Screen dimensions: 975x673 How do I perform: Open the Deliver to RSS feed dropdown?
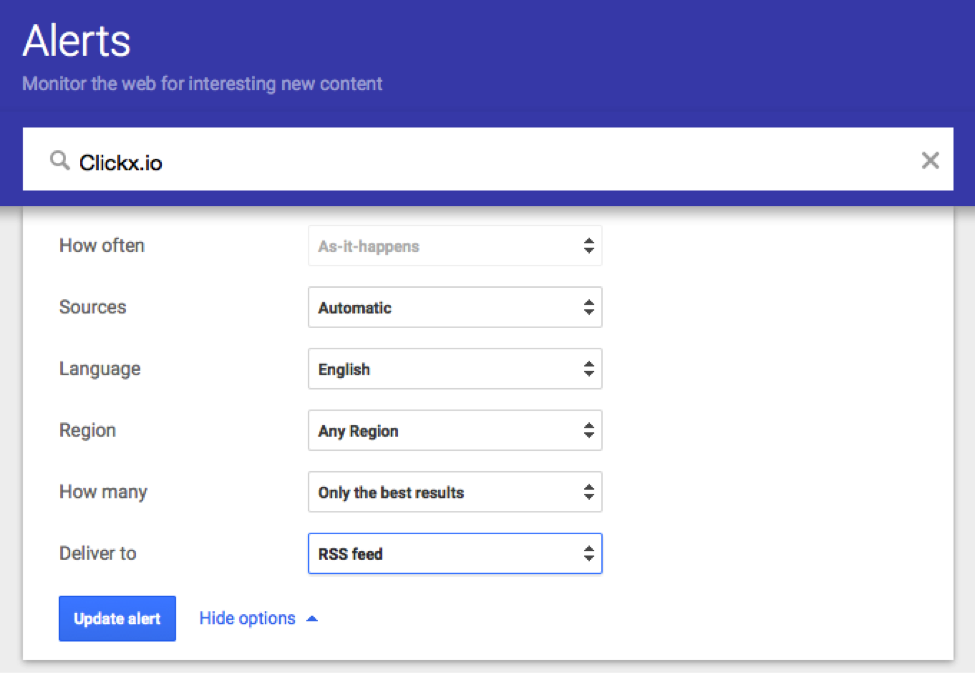455,554
